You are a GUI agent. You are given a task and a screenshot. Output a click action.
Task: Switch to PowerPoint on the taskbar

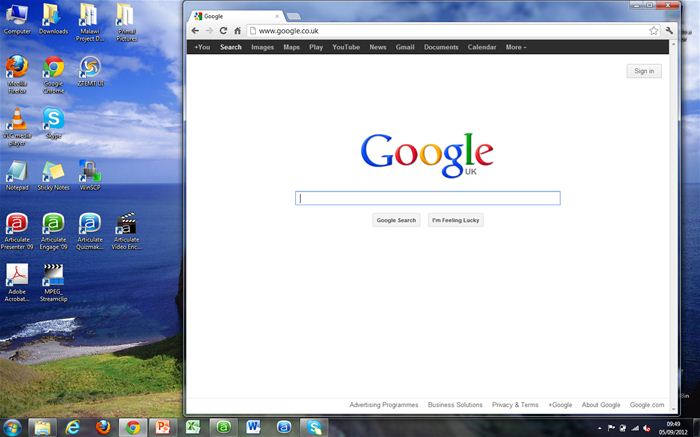point(162,428)
